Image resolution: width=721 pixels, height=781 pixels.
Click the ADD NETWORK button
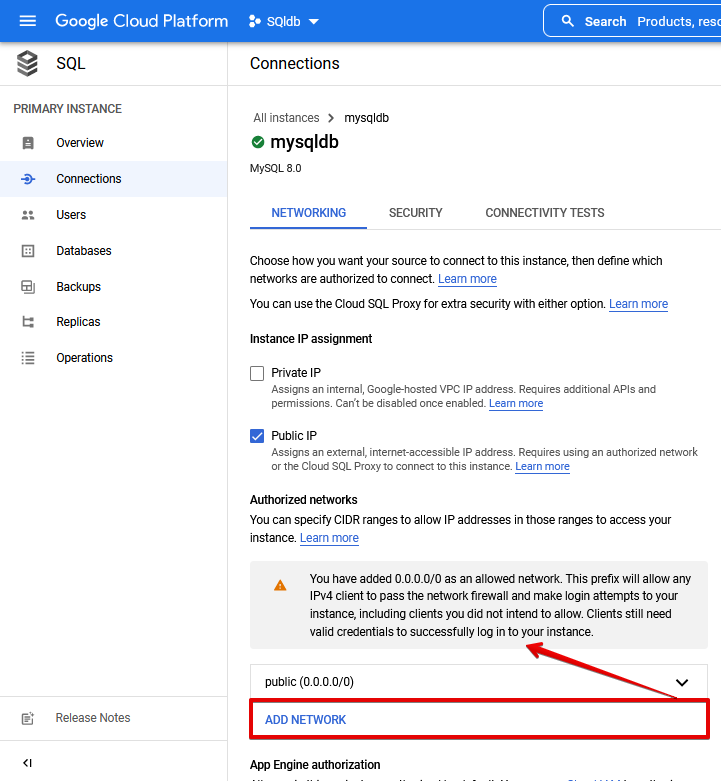pos(305,720)
